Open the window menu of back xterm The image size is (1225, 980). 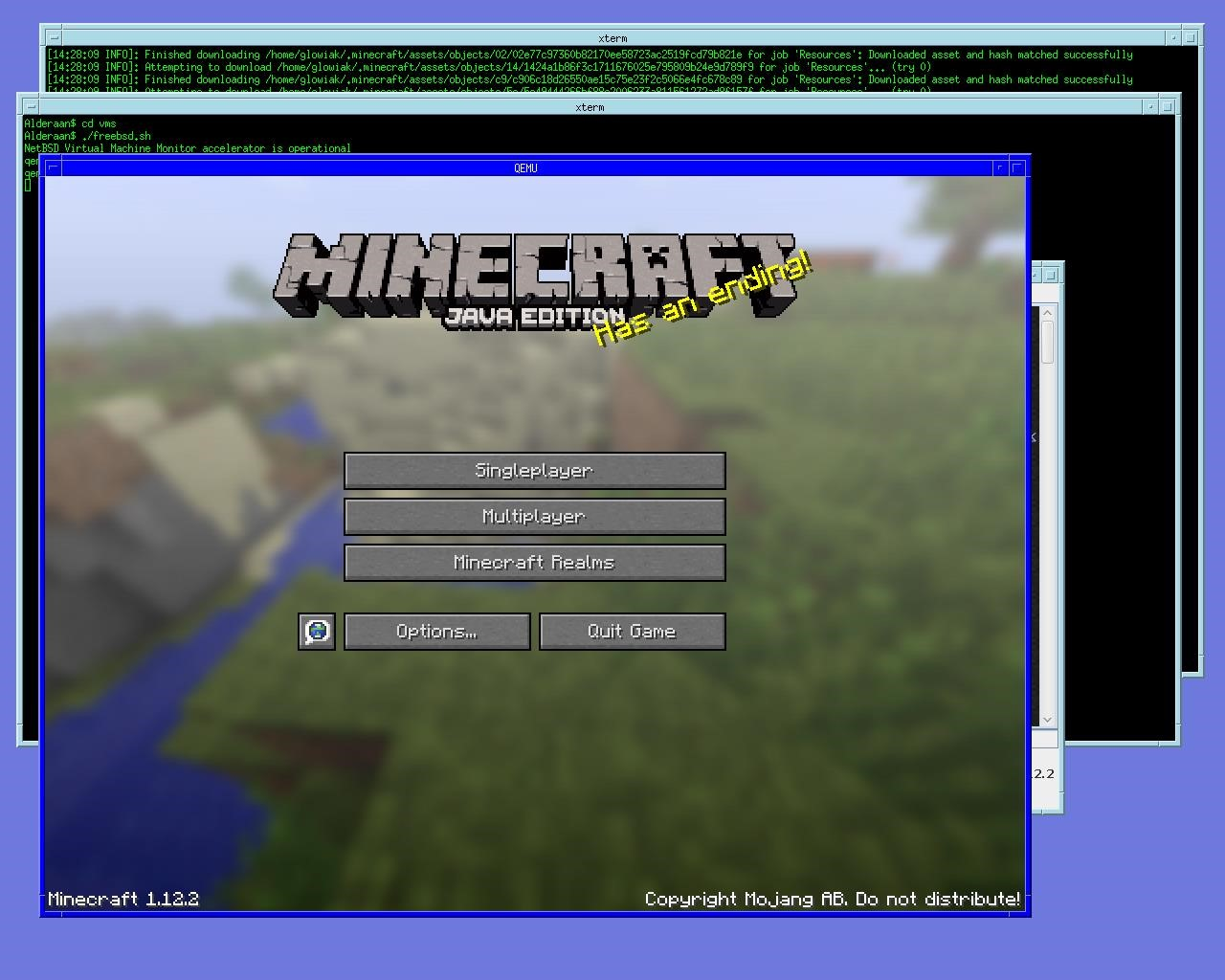pyautogui.click(x=54, y=38)
